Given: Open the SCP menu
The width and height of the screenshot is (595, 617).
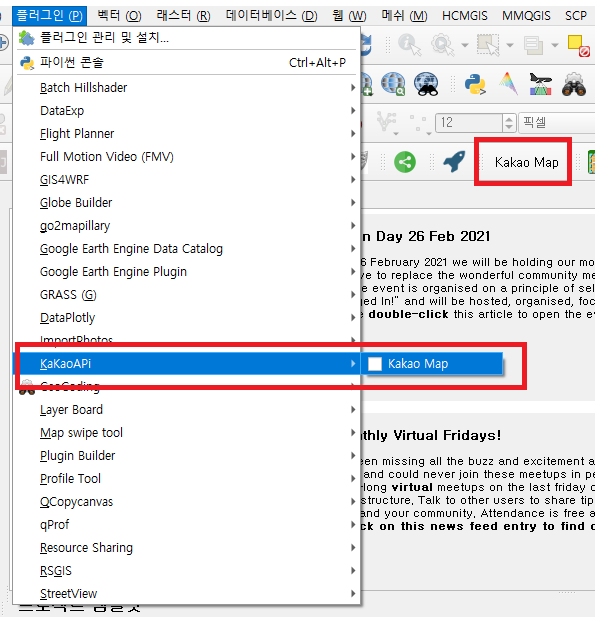Looking at the screenshot, I should 576,16.
